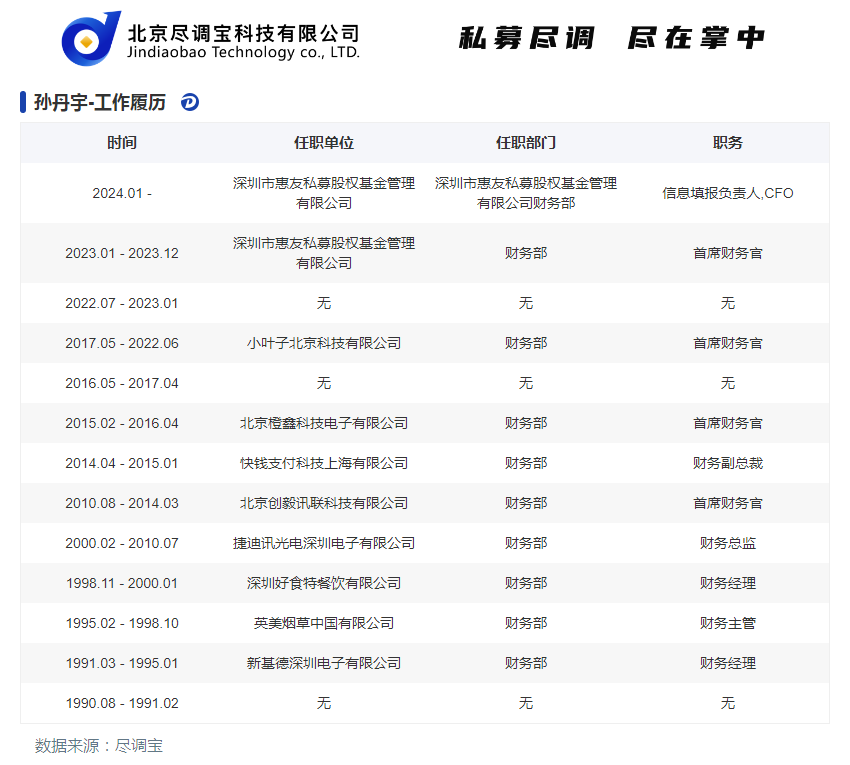Click the Jindiaobao company logo icon
The height and width of the screenshot is (765, 850).
tap(91, 38)
